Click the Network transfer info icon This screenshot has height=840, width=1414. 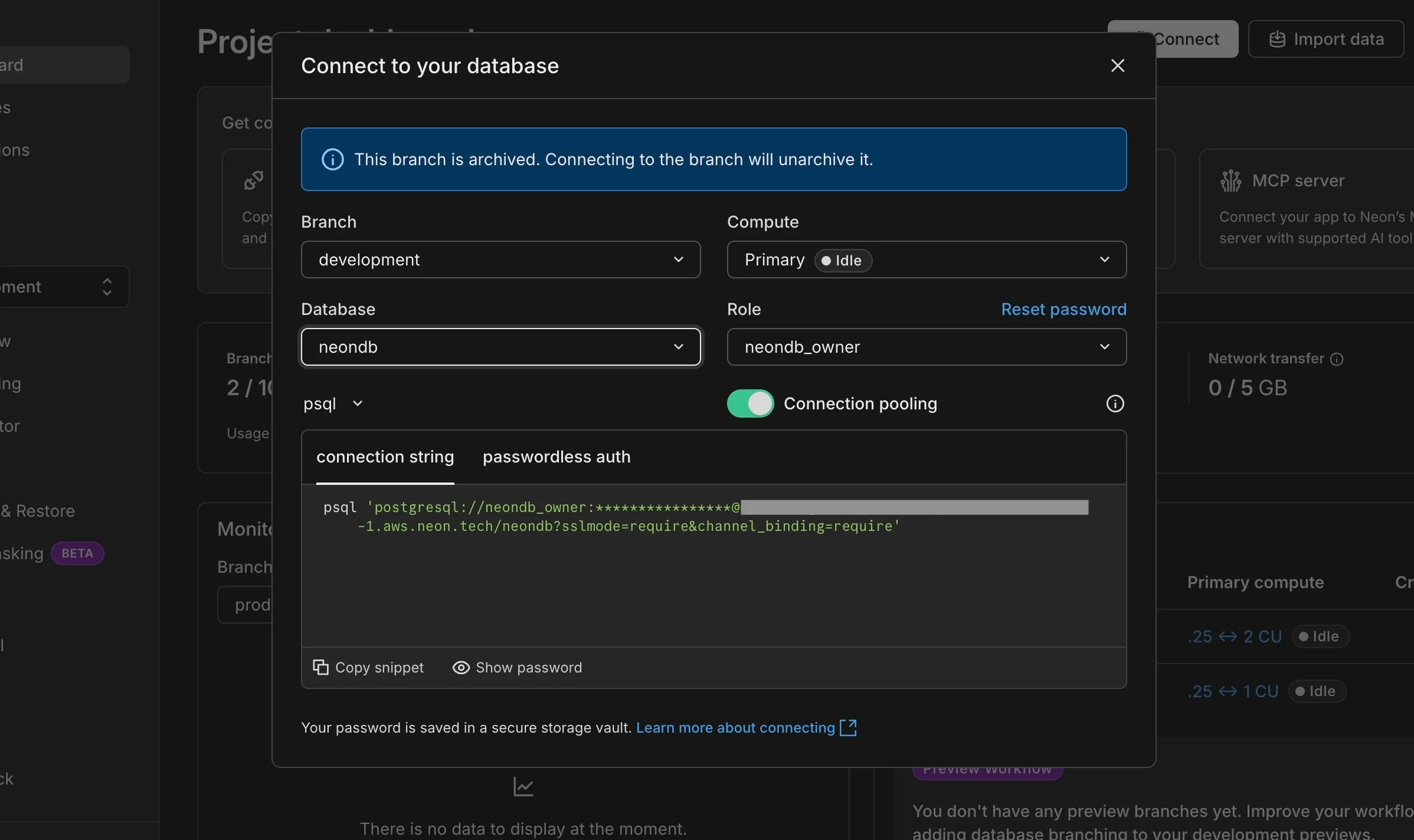pyautogui.click(x=1338, y=358)
